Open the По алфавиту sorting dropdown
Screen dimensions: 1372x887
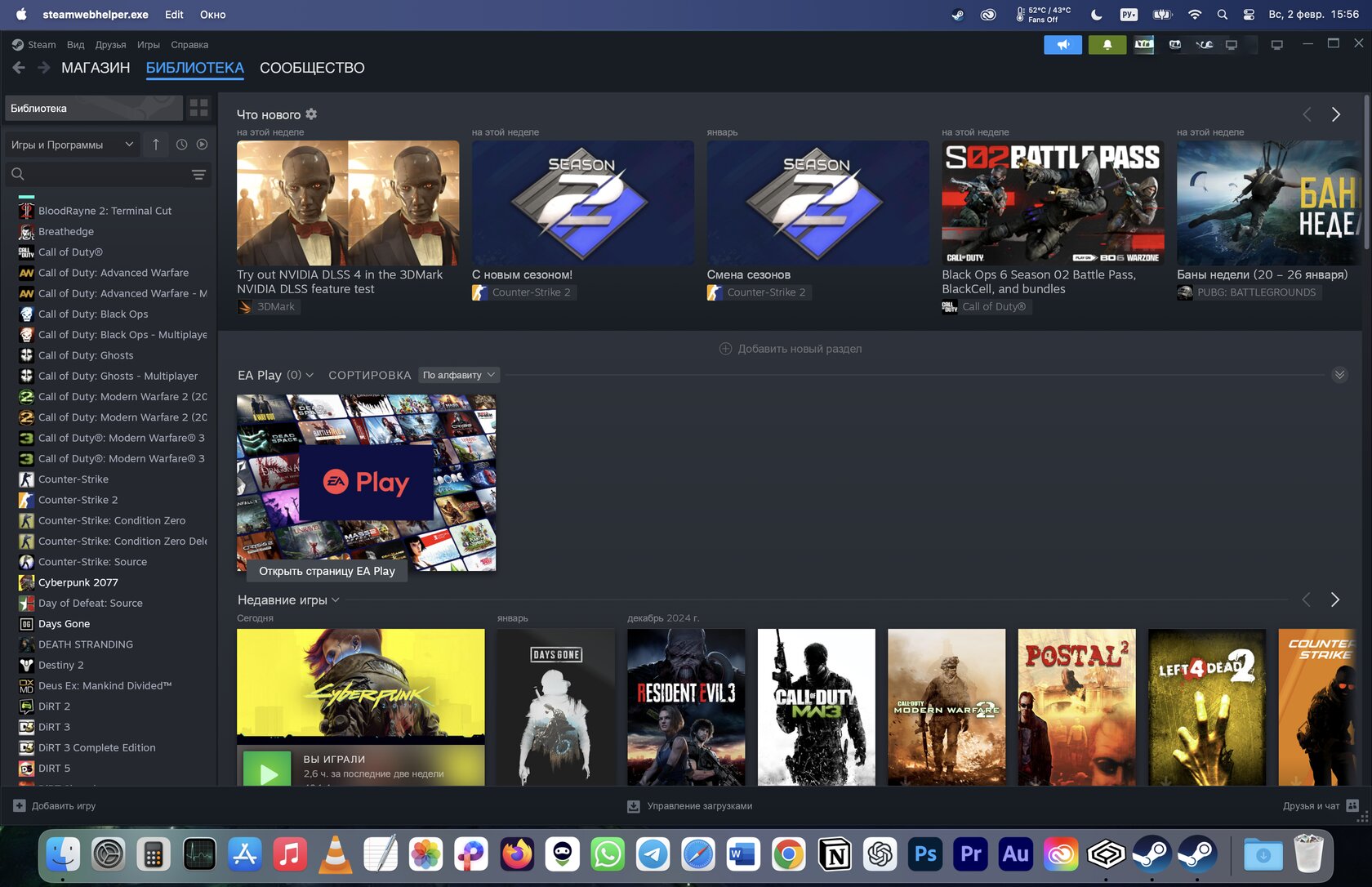click(x=458, y=375)
